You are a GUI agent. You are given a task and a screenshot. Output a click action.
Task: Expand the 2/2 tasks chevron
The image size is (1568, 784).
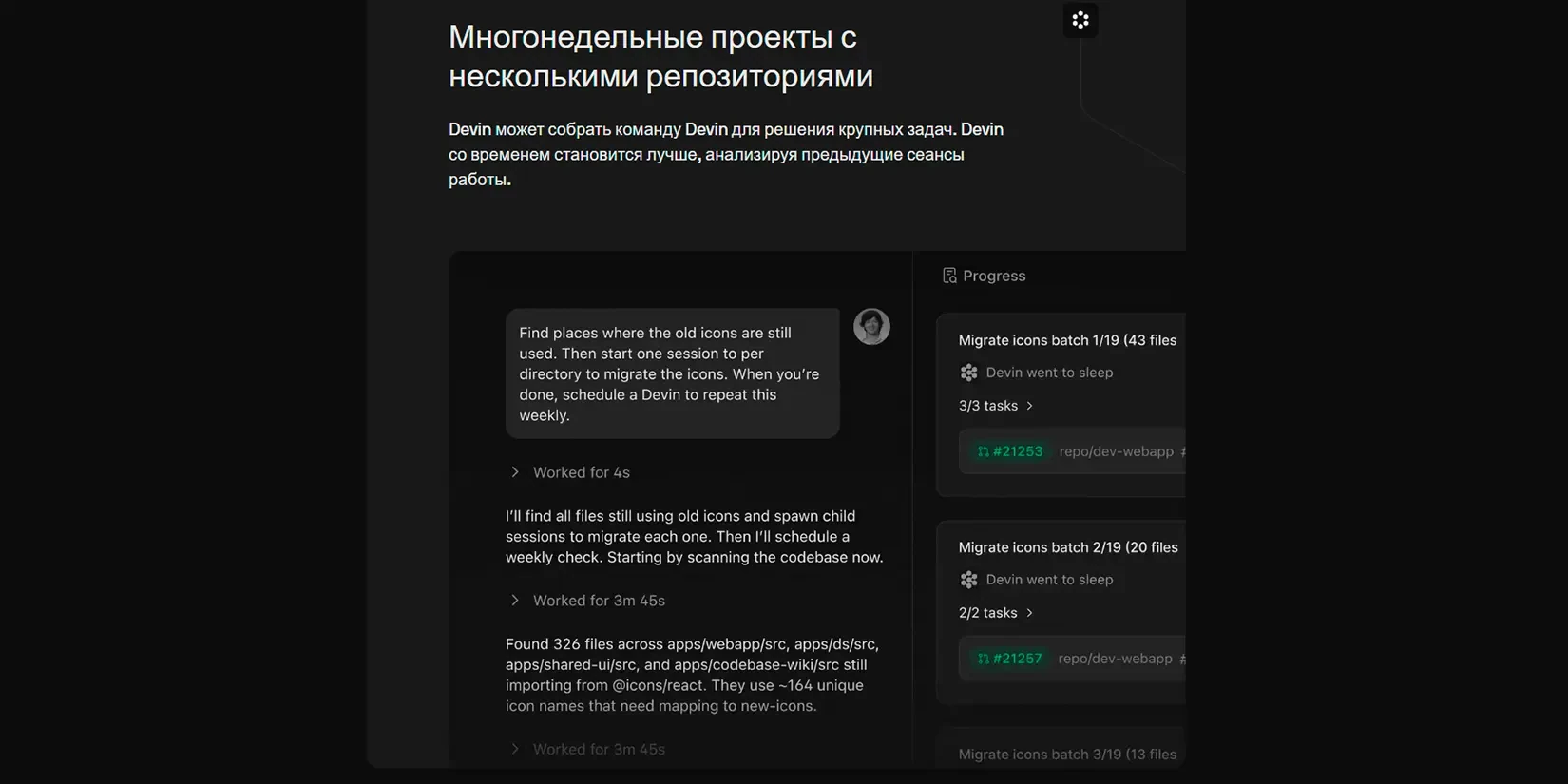point(1029,613)
